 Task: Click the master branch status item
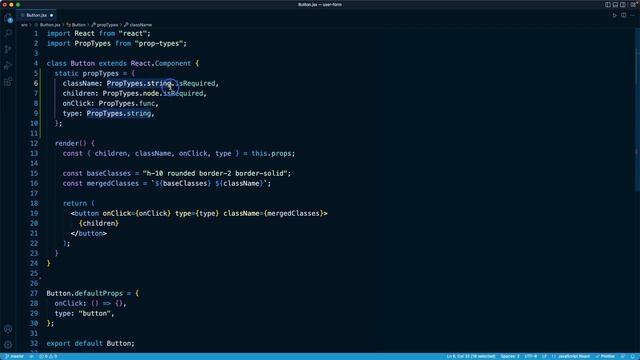click(14, 356)
